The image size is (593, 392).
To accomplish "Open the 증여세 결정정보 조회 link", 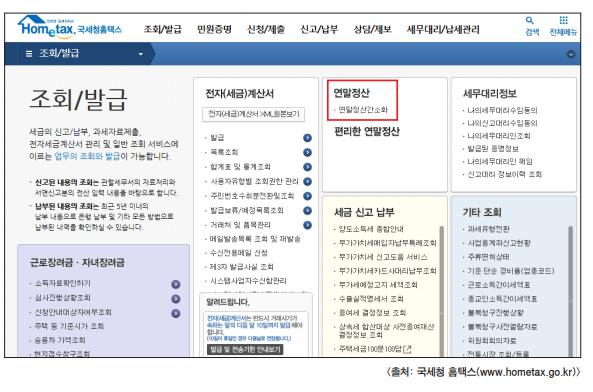I will (x=372, y=313).
